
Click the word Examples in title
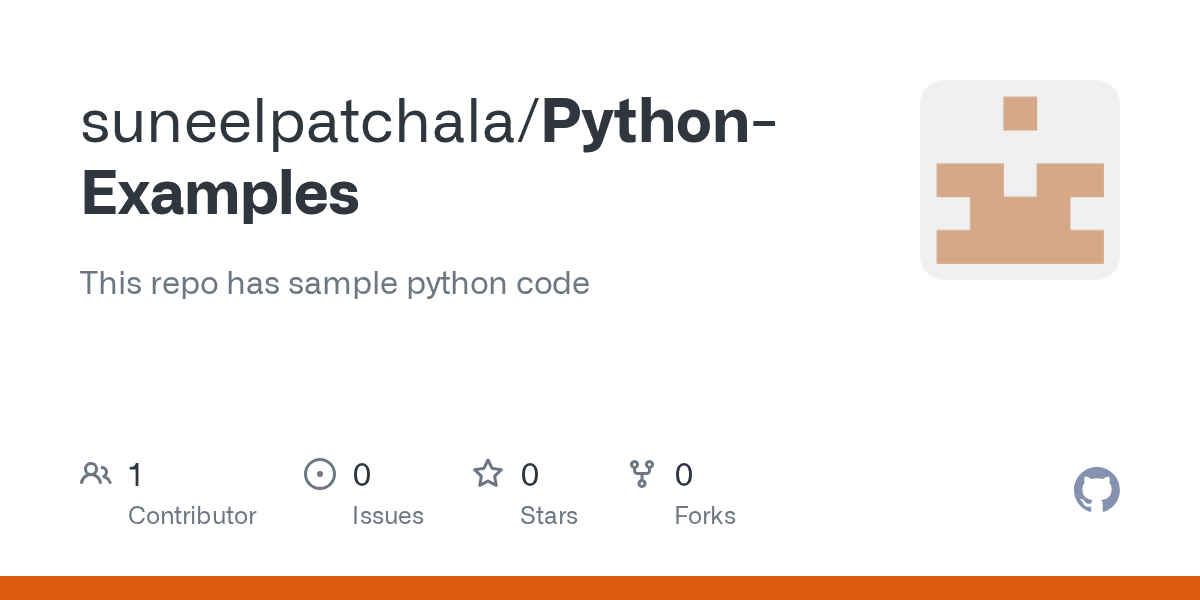click(x=220, y=193)
